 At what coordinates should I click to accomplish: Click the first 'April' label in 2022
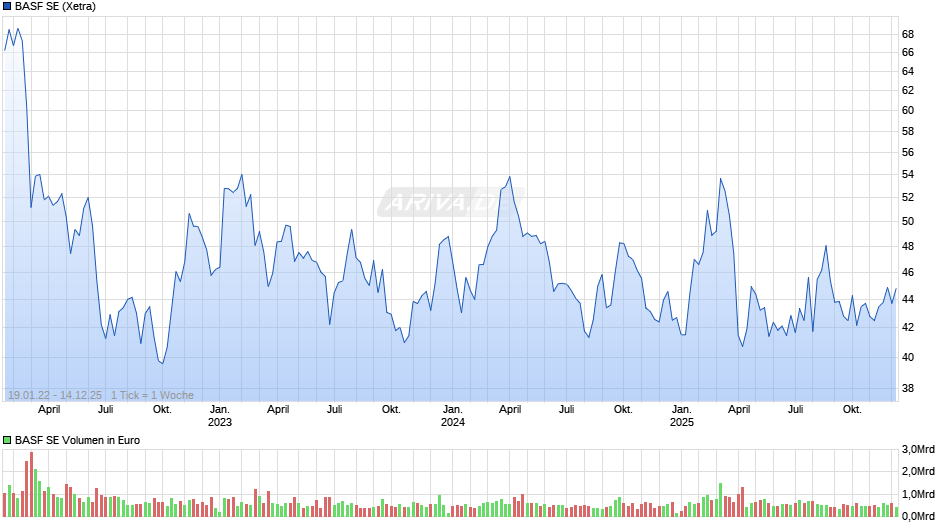pyautogui.click(x=49, y=410)
